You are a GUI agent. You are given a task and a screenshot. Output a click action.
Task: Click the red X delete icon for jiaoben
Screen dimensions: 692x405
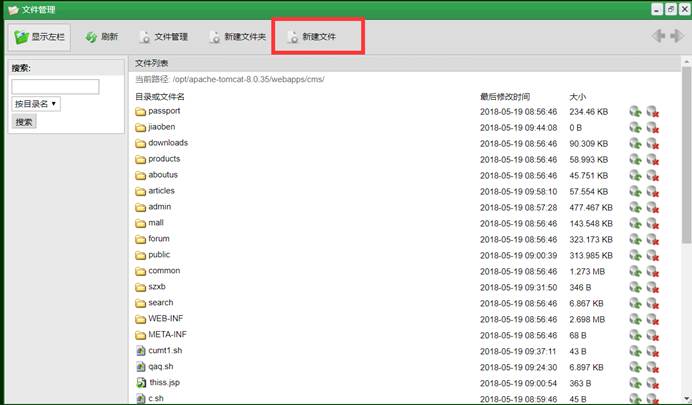(x=653, y=128)
